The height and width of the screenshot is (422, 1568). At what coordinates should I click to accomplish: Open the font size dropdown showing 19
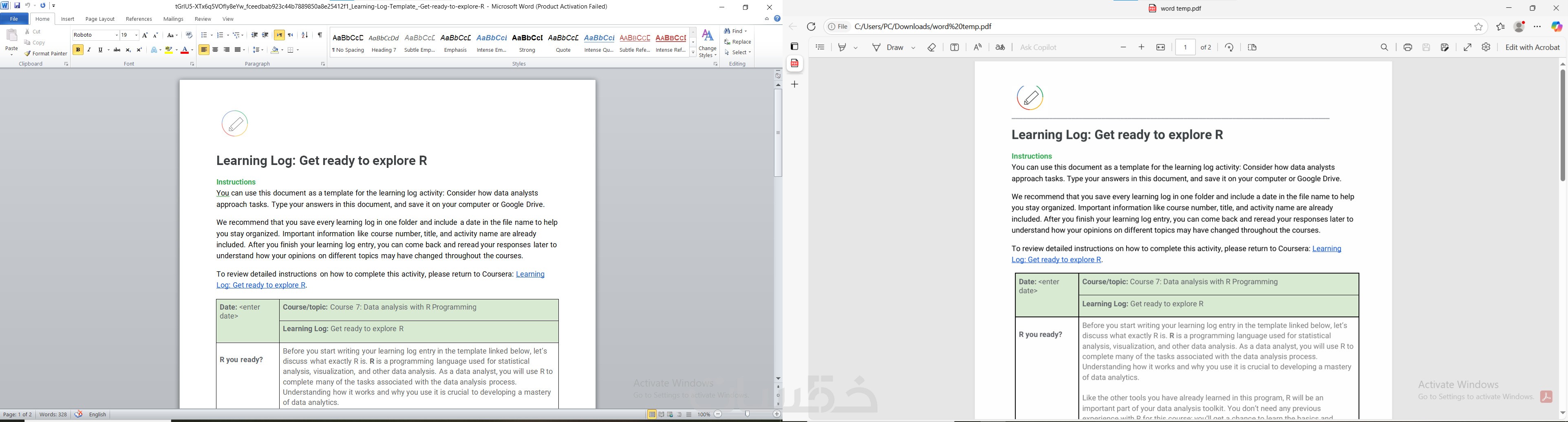click(137, 35)
